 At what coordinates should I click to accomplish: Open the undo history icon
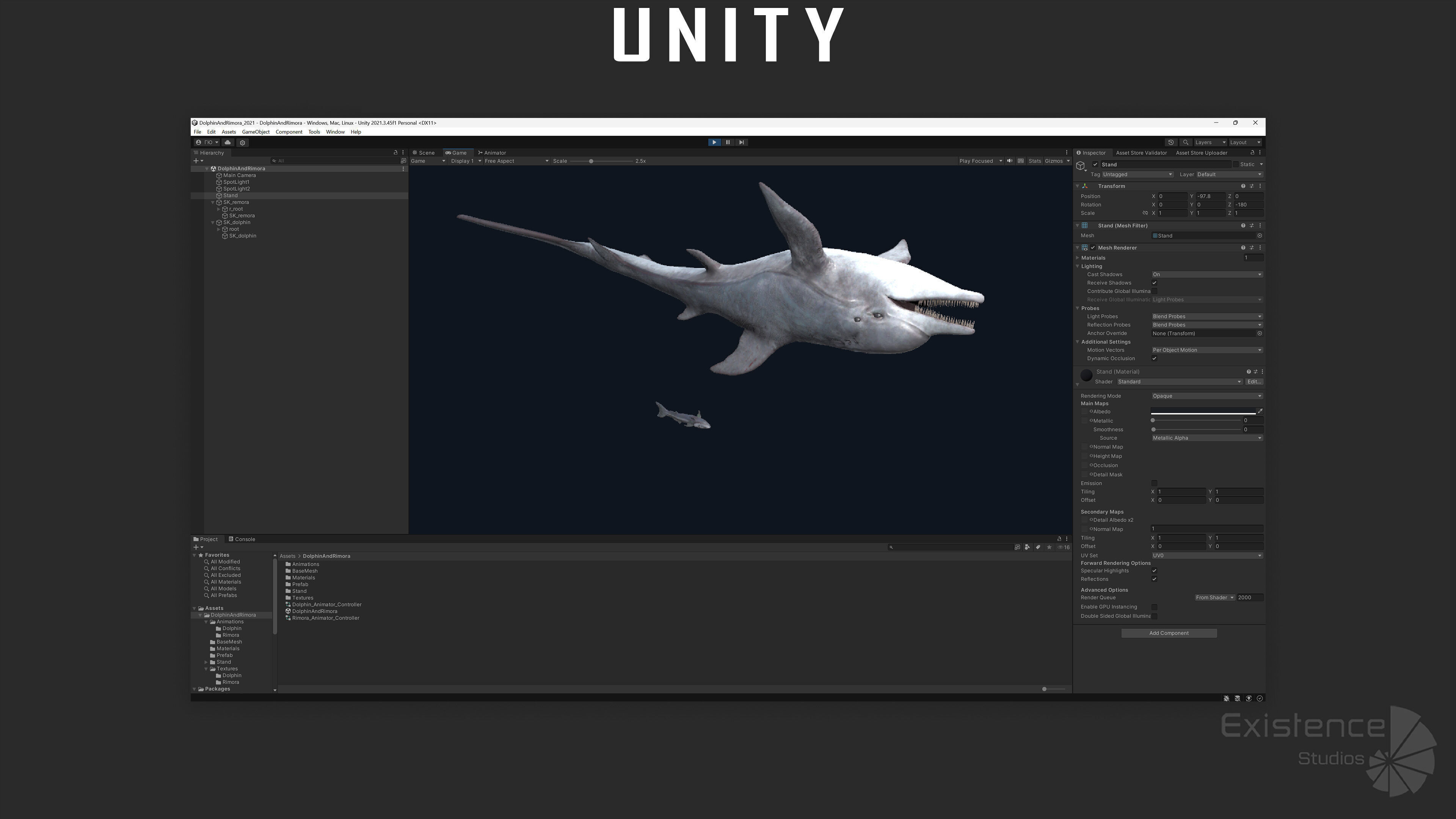[1171, 143]
